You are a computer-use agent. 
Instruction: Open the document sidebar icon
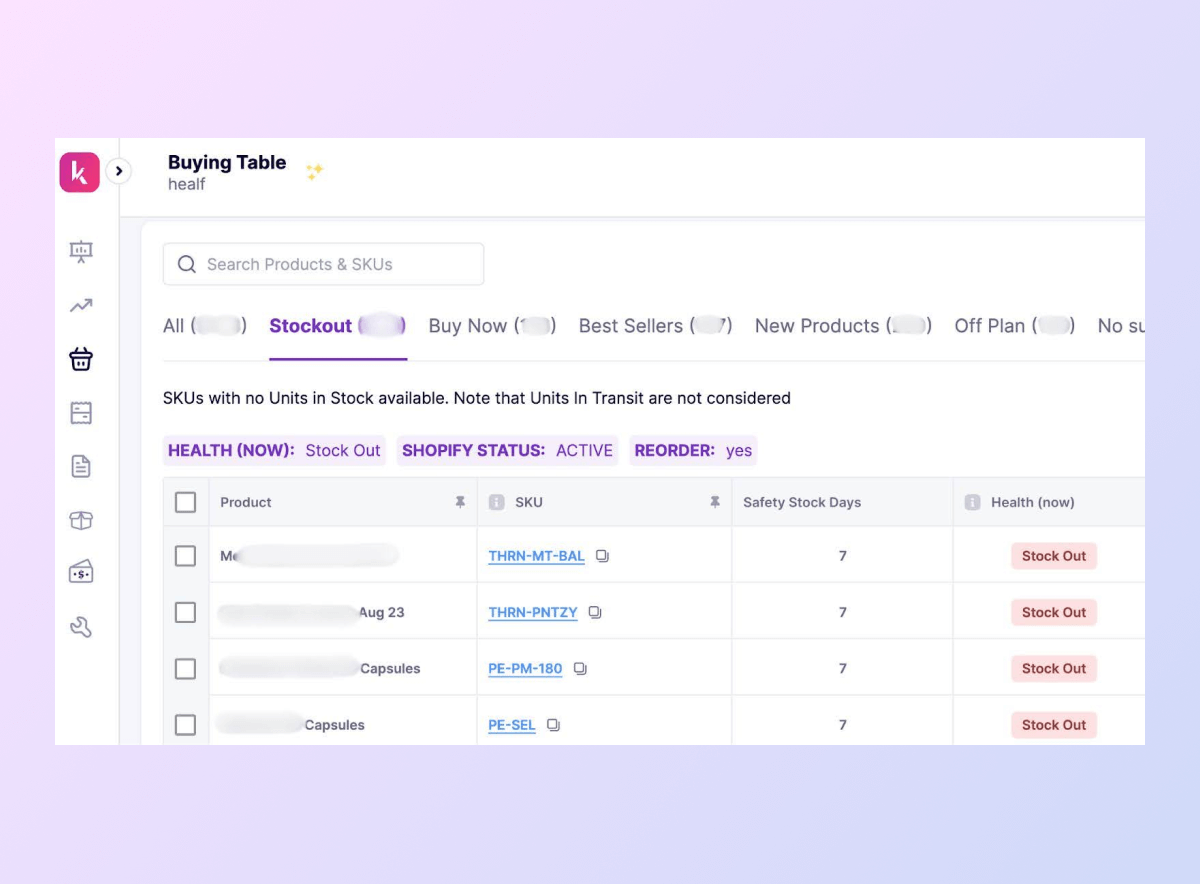point(81,466)
